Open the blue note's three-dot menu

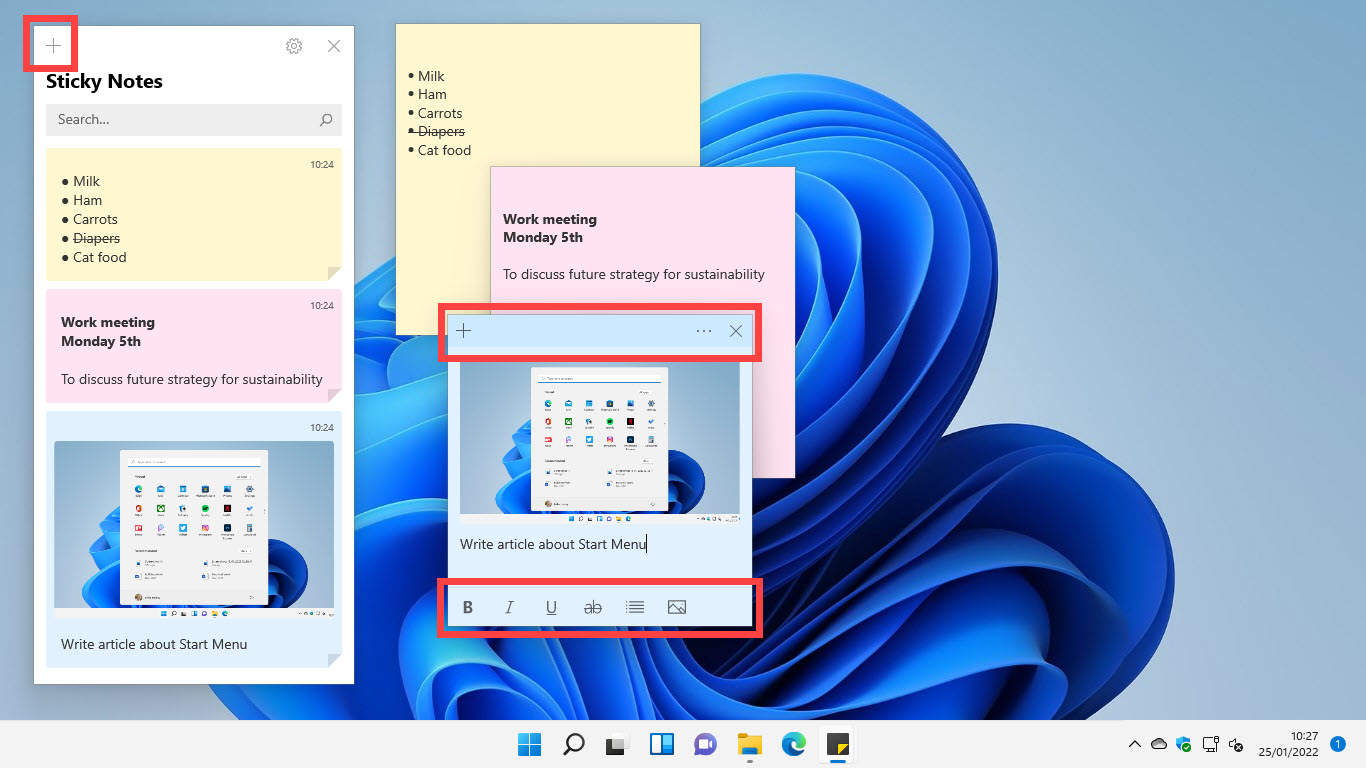point(704,331)
